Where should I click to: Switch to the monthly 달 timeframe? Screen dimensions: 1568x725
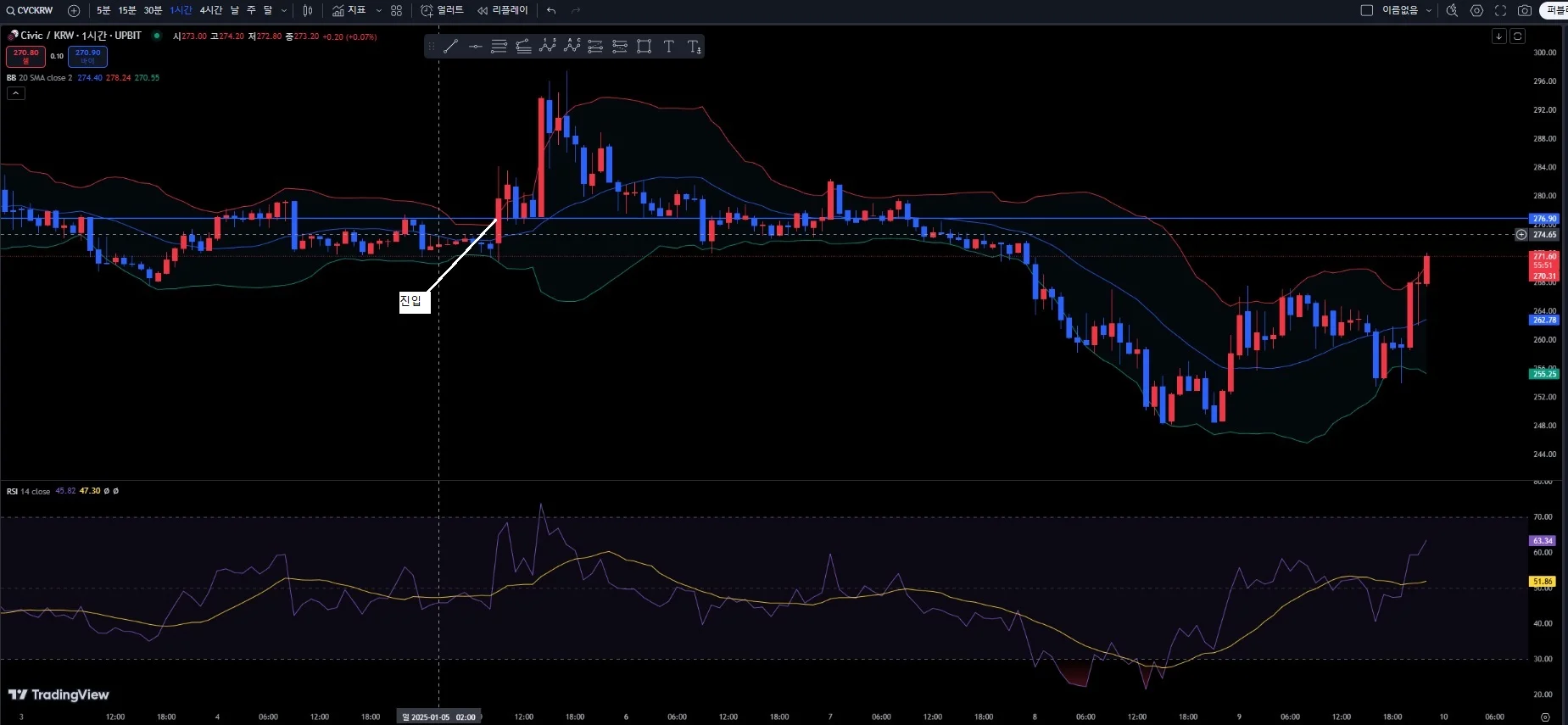268,10
